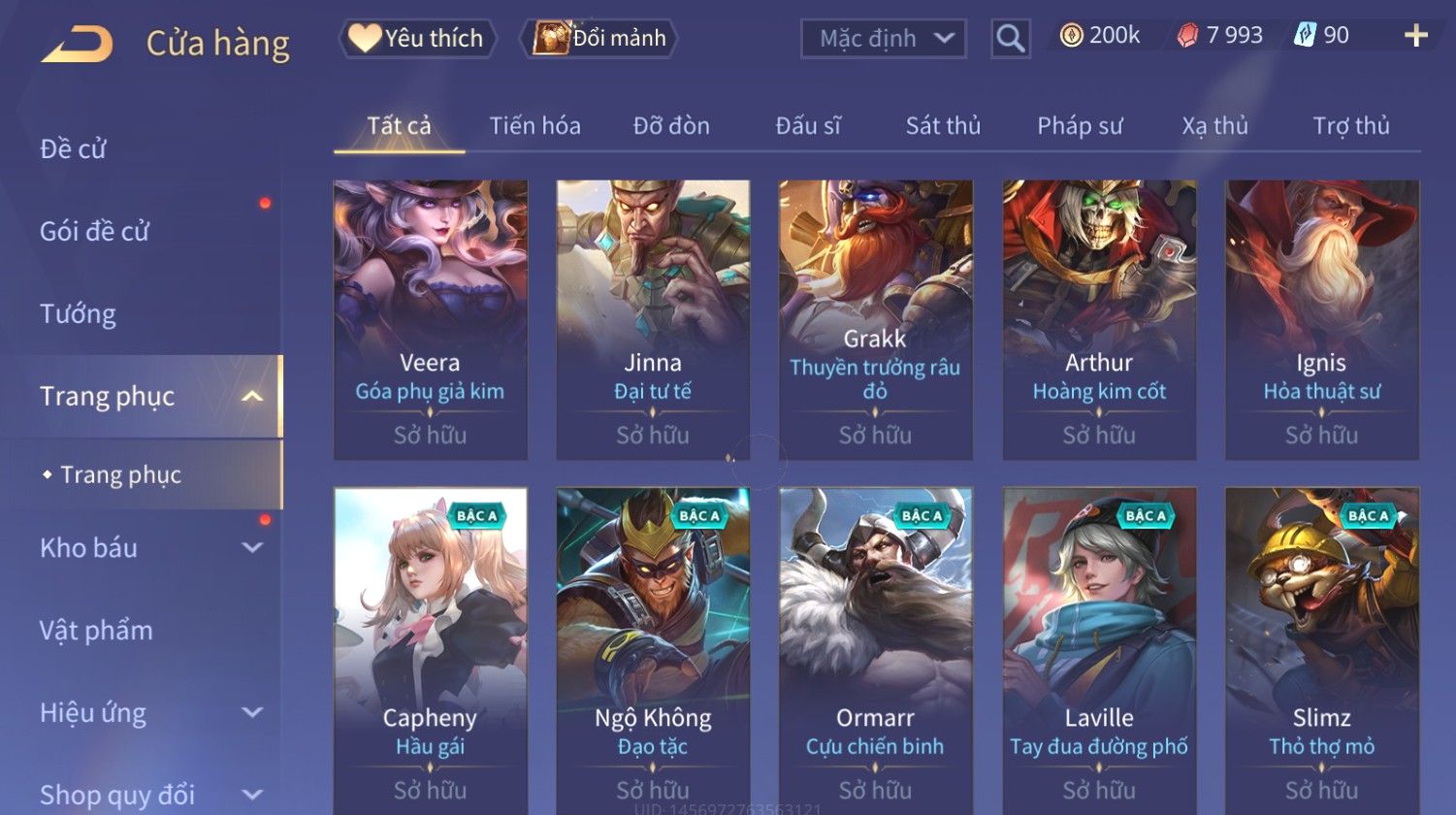Open the search magnifier icon
Screen dimensions: 1456x815
(1011, 39)
